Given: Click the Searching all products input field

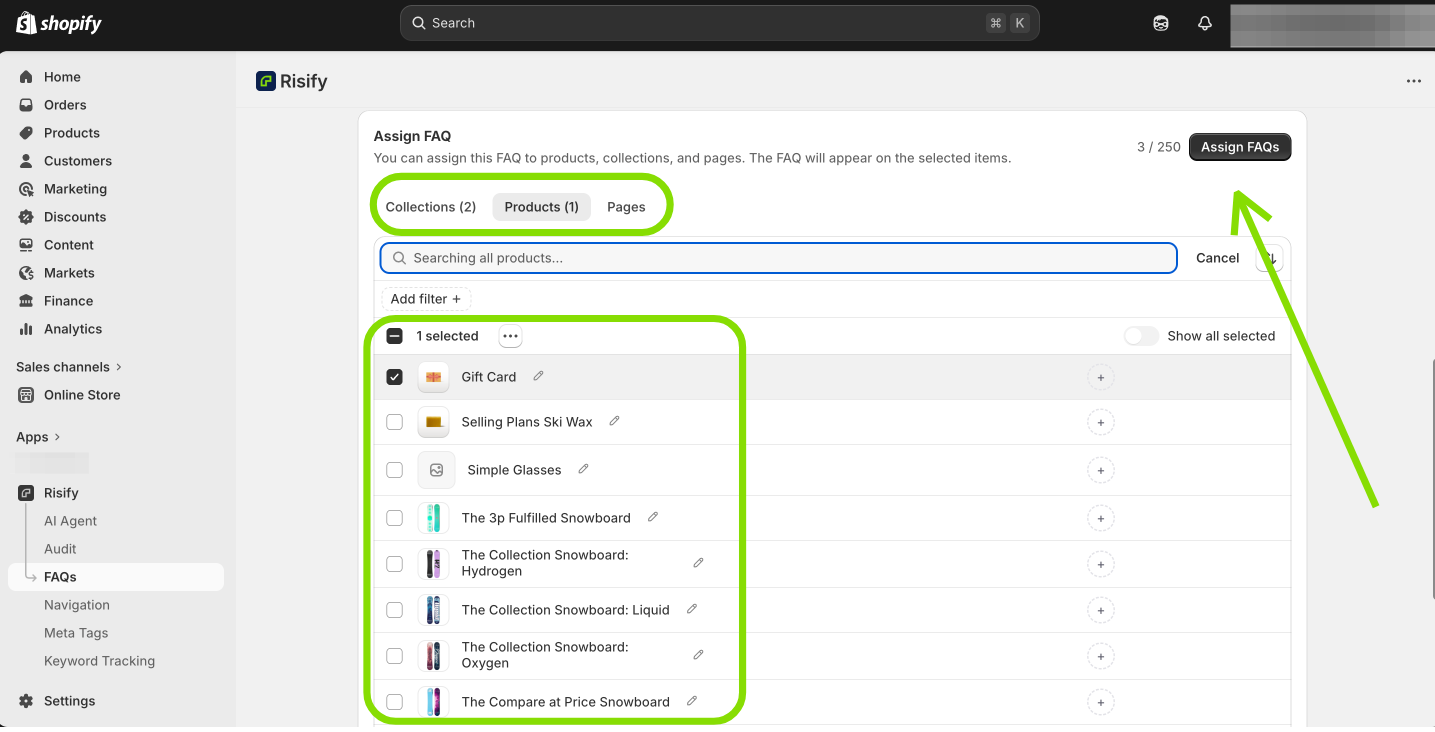Looking at the screenshot, I should [x=778, y=258].
